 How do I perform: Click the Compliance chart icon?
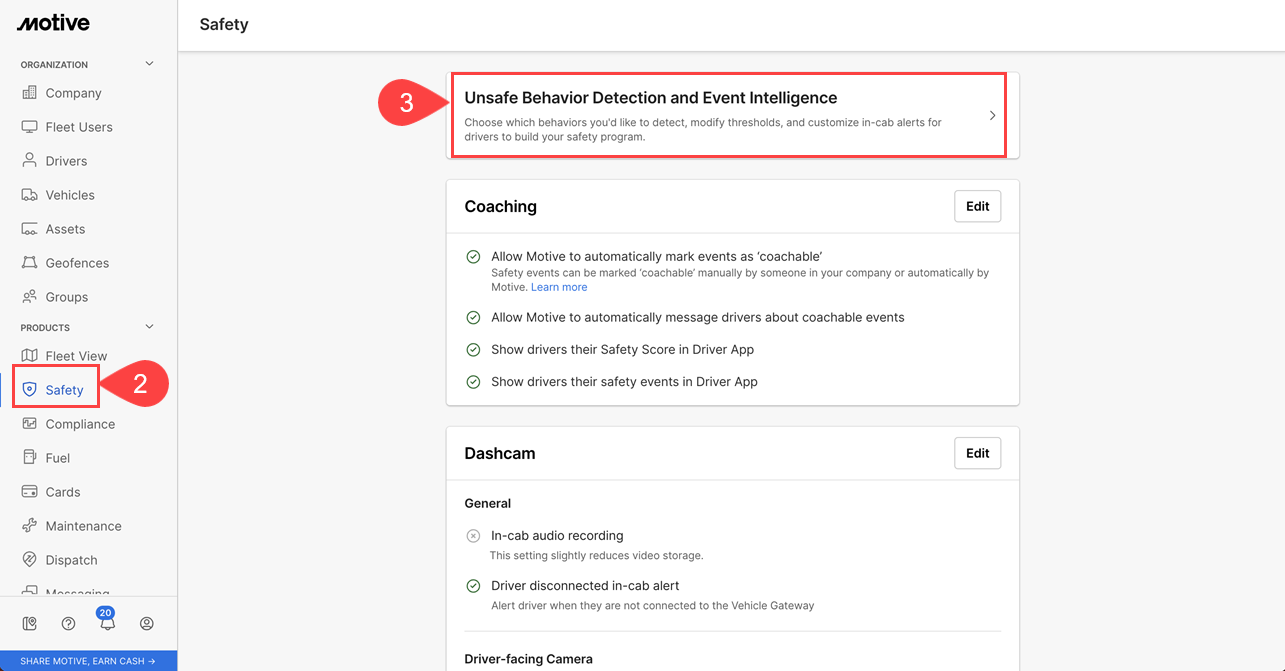click(29, 424)
